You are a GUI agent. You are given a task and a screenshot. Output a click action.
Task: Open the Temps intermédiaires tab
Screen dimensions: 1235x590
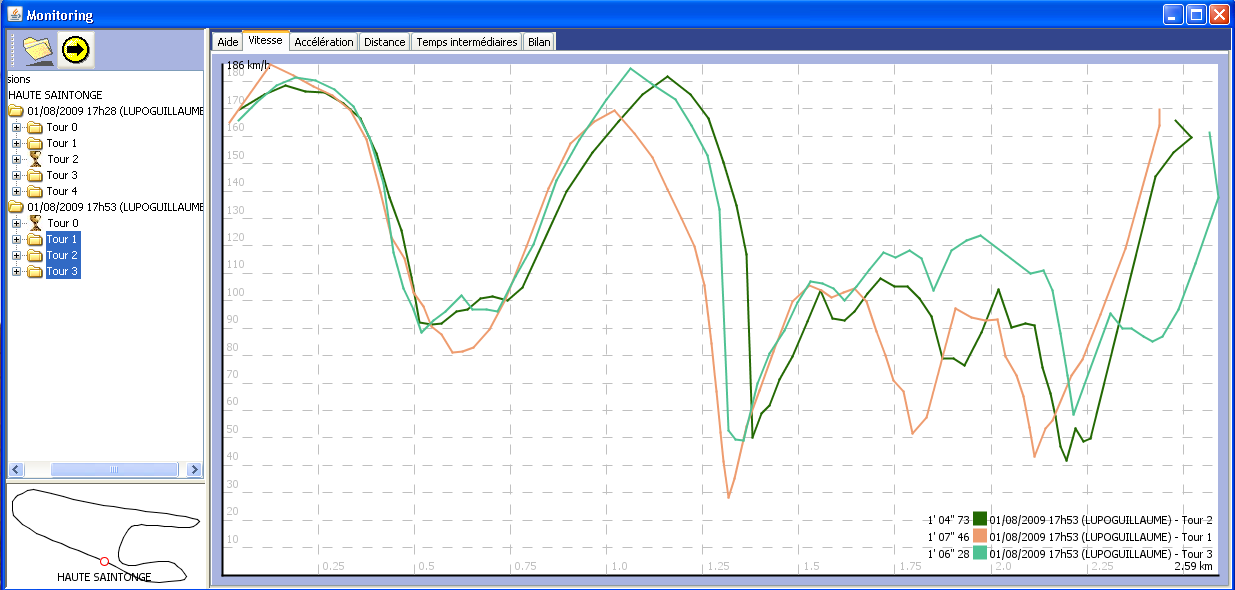click(467, 42)
